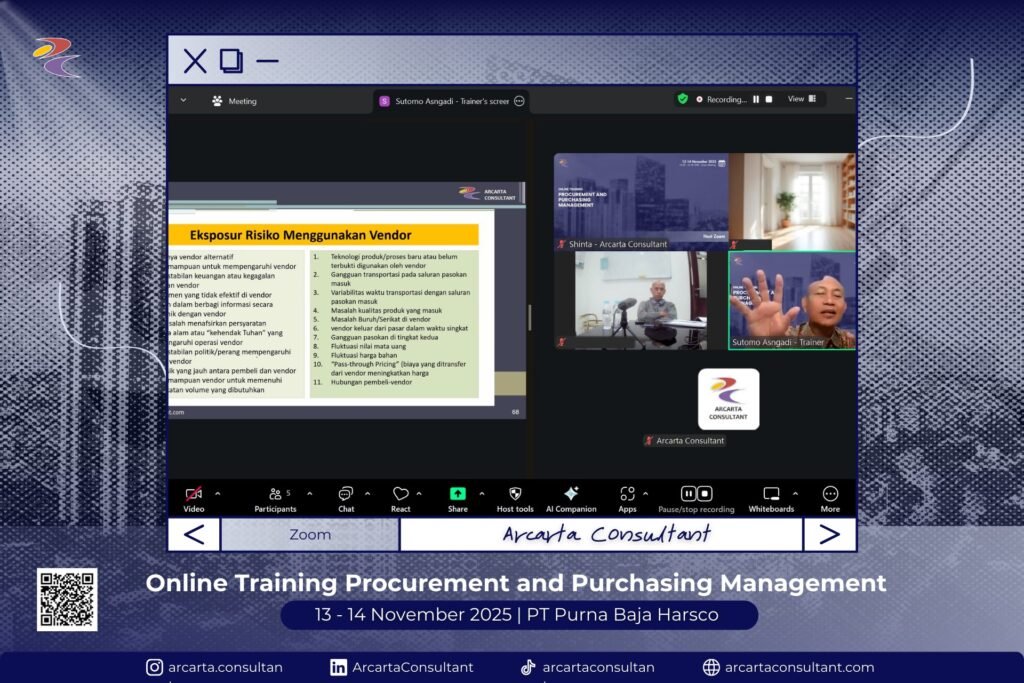Open the Apps menu icon
This screenshot has height=683, width=1024.
(627, 494)
